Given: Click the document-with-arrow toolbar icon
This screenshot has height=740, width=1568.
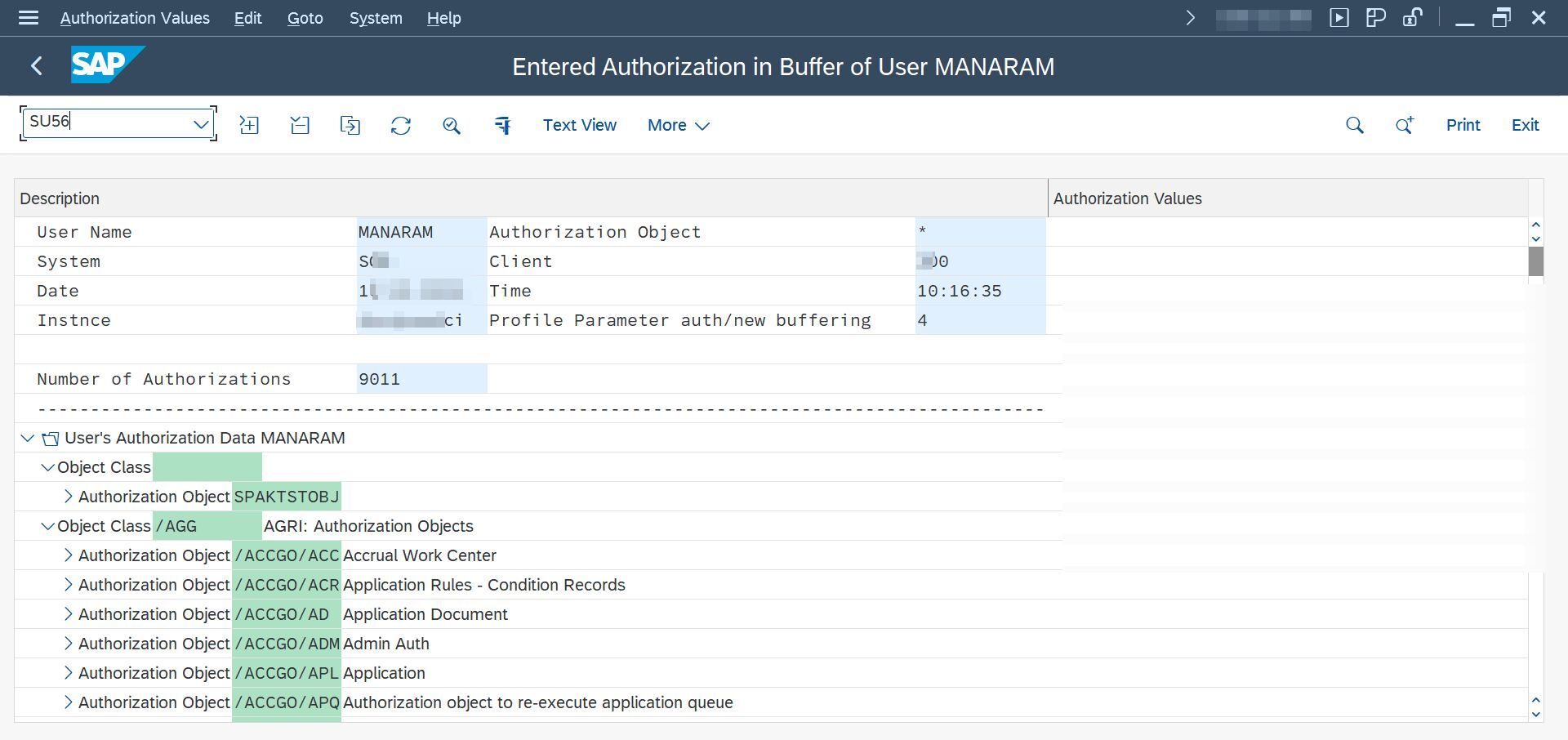Looking at the screenshot, I should click(x=350, y=125).
